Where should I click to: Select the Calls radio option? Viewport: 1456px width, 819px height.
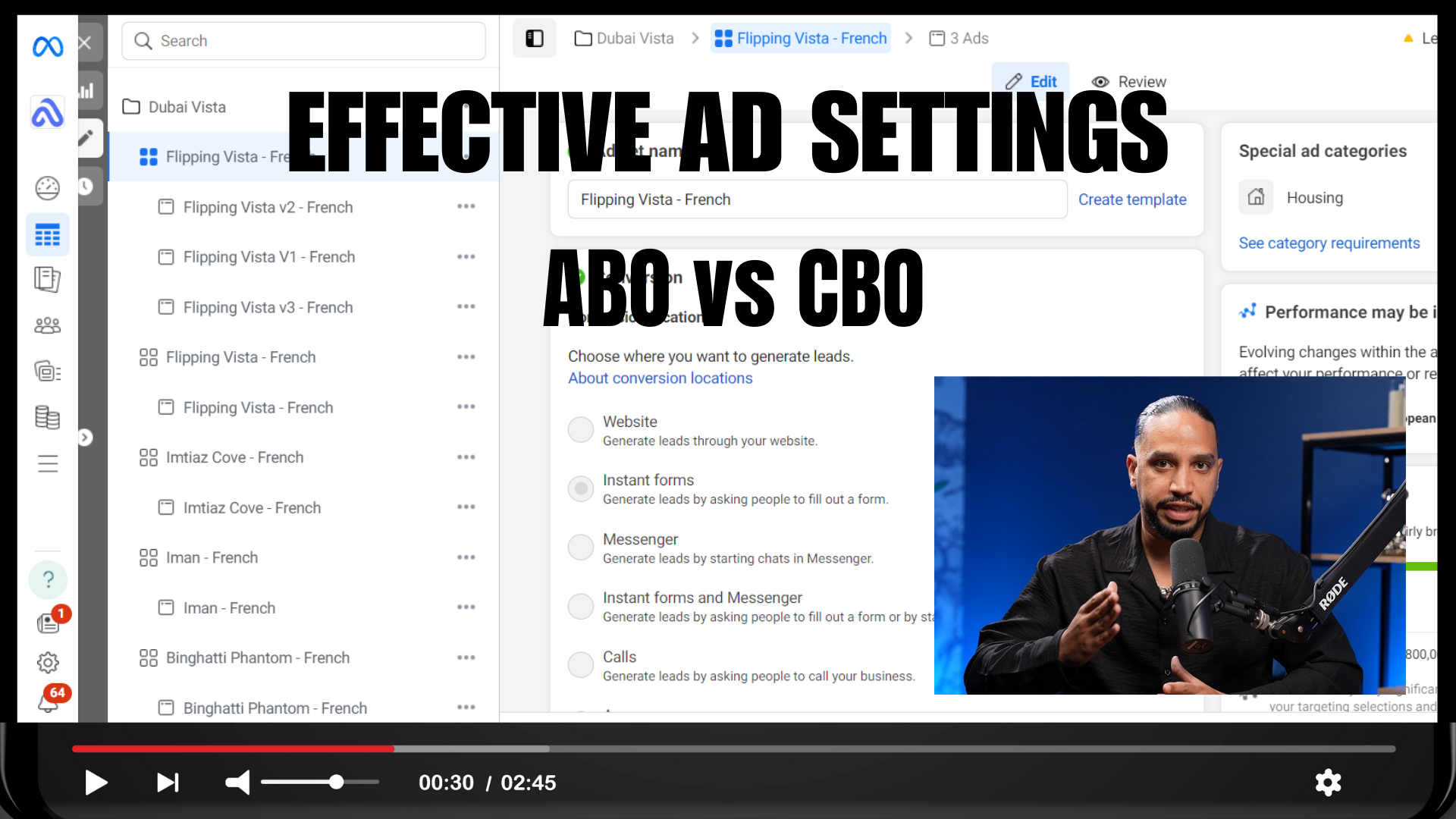581,664
